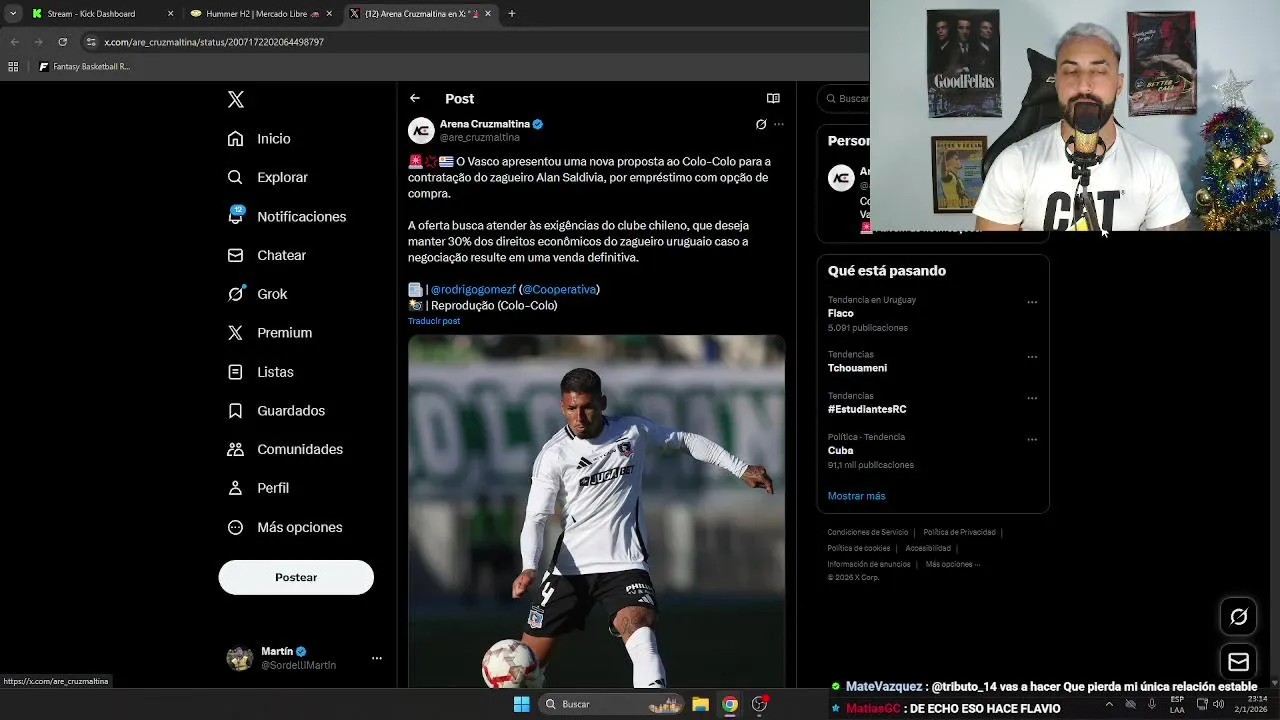1280x720 pixels.
Task: Go back with Post arrow
Action: (415, 98)
